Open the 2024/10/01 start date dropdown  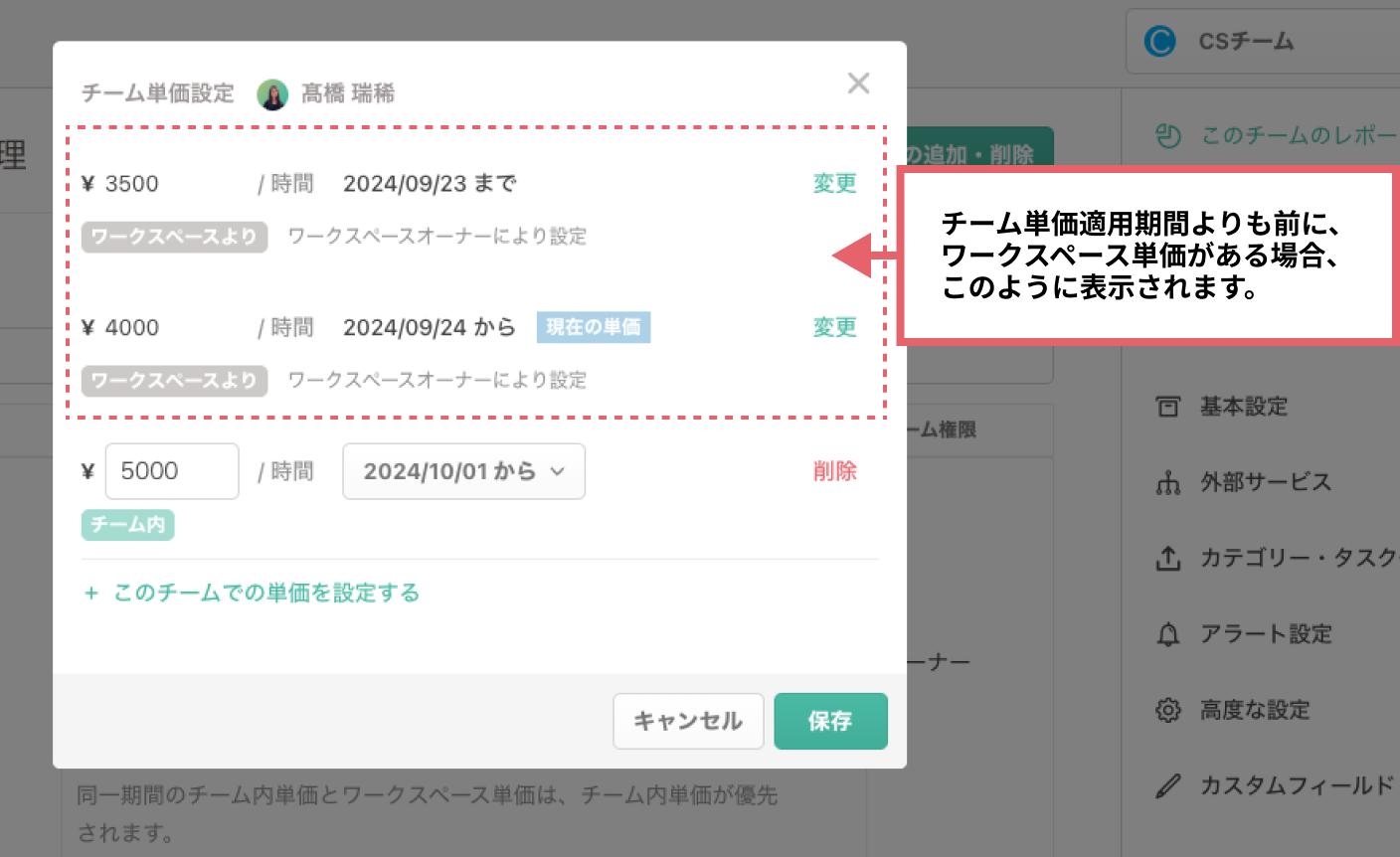coord(463,471)
